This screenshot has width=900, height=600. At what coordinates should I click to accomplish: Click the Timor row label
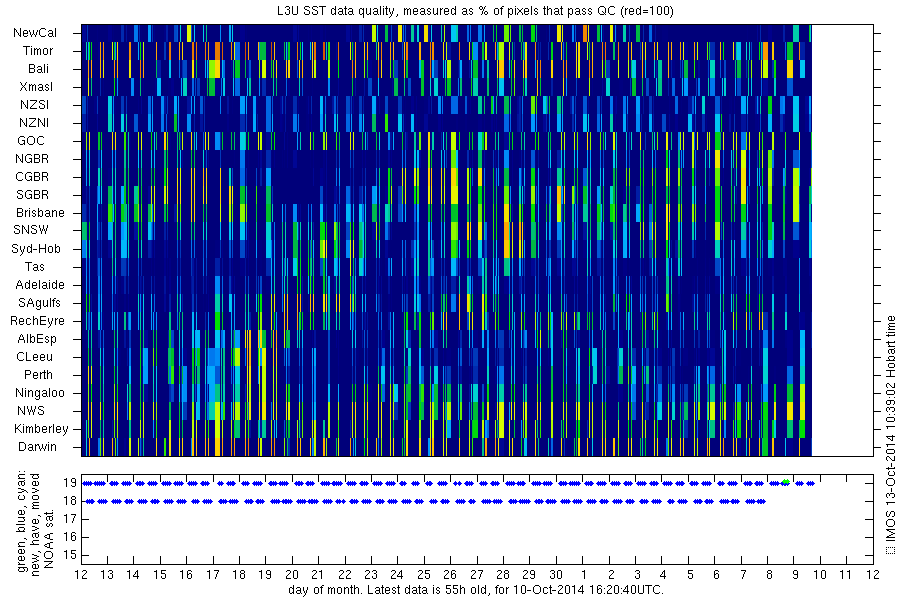coord(38,51)
